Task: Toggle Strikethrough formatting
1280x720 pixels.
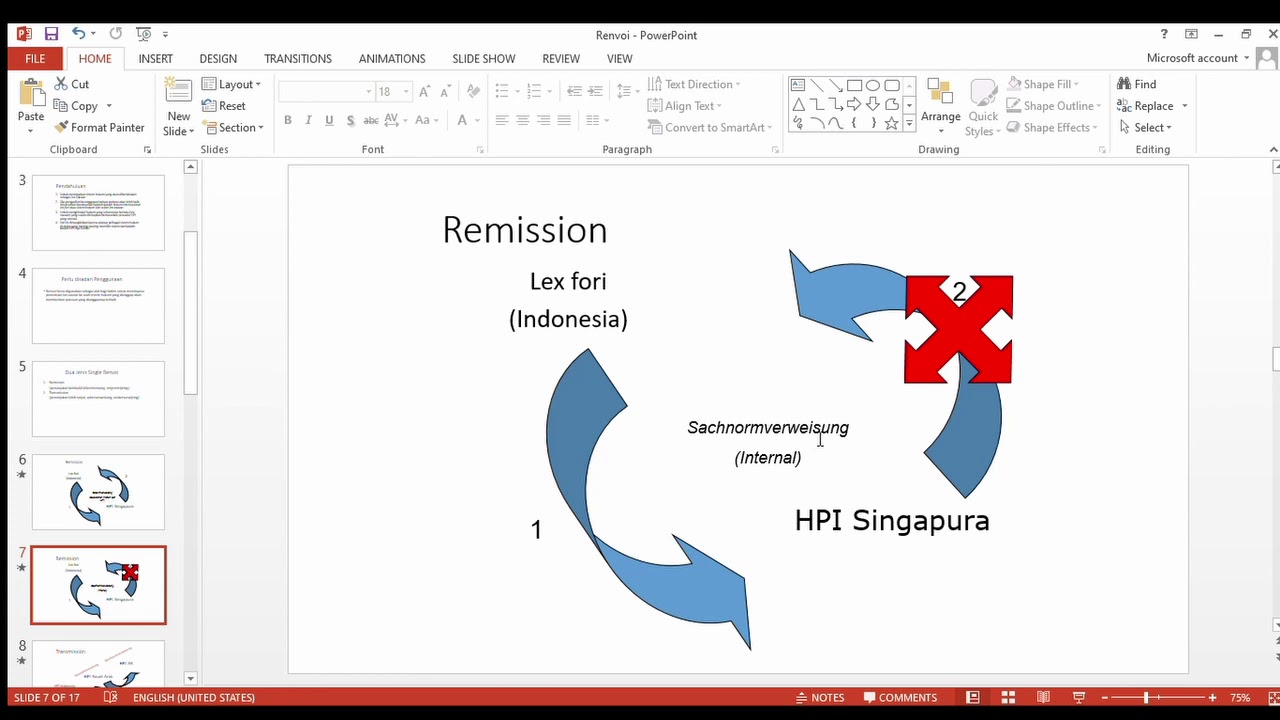Action: (x=371, y=120)
